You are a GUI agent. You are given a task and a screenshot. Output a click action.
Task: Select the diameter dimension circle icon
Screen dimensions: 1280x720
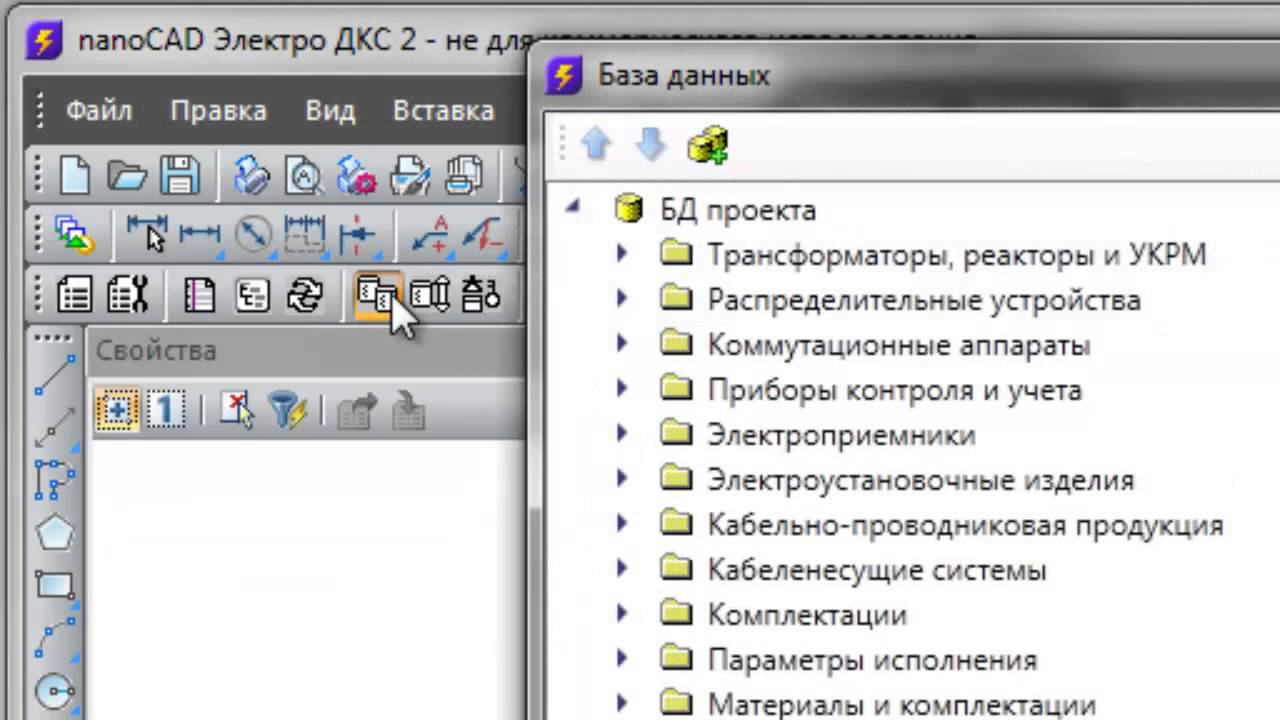[x=252, y=235]
